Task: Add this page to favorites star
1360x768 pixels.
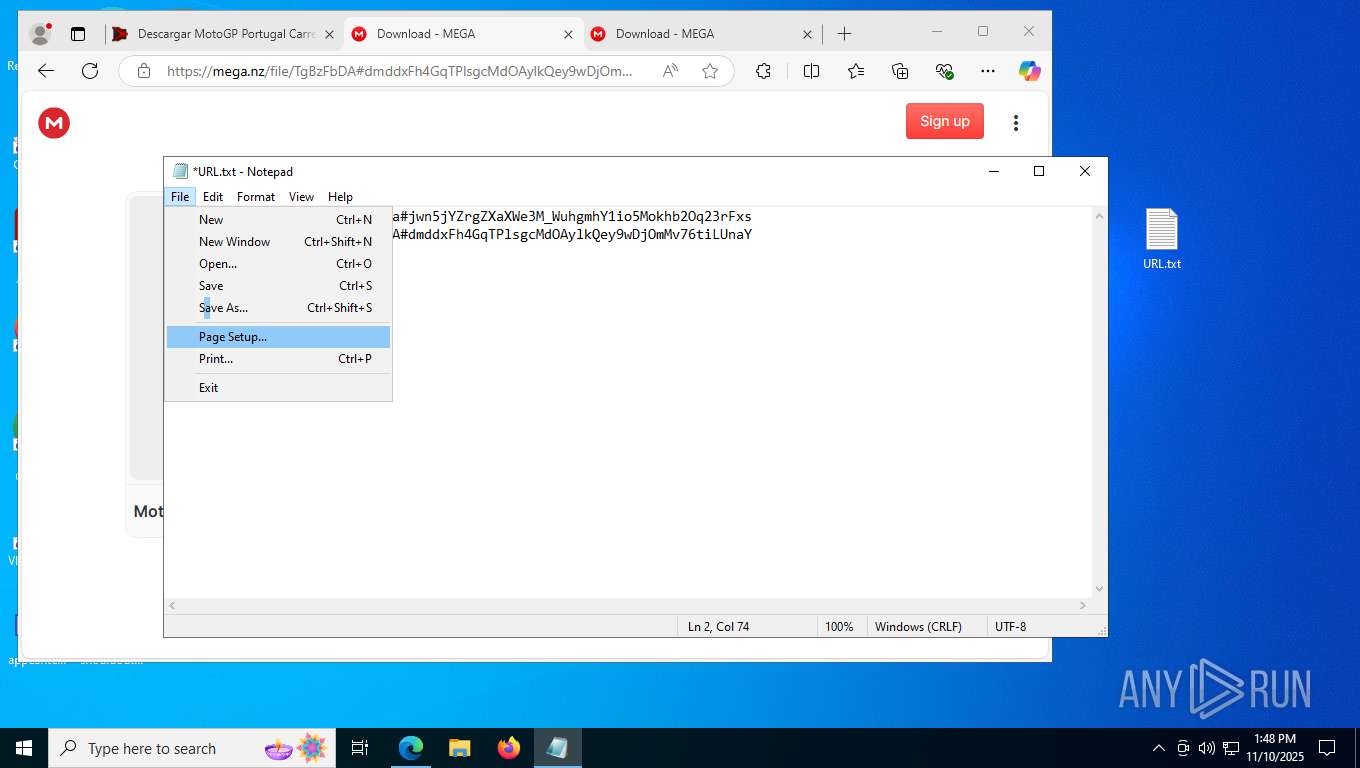Action: click(x=710, y=71)
